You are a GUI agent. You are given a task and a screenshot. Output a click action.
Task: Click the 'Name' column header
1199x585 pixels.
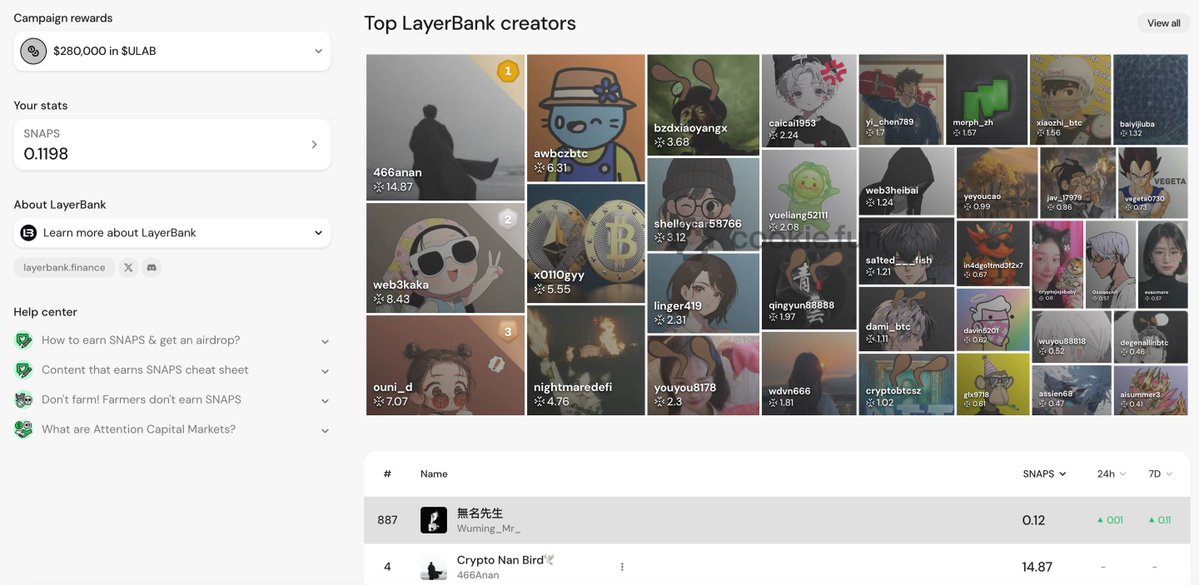click(434, 474)
